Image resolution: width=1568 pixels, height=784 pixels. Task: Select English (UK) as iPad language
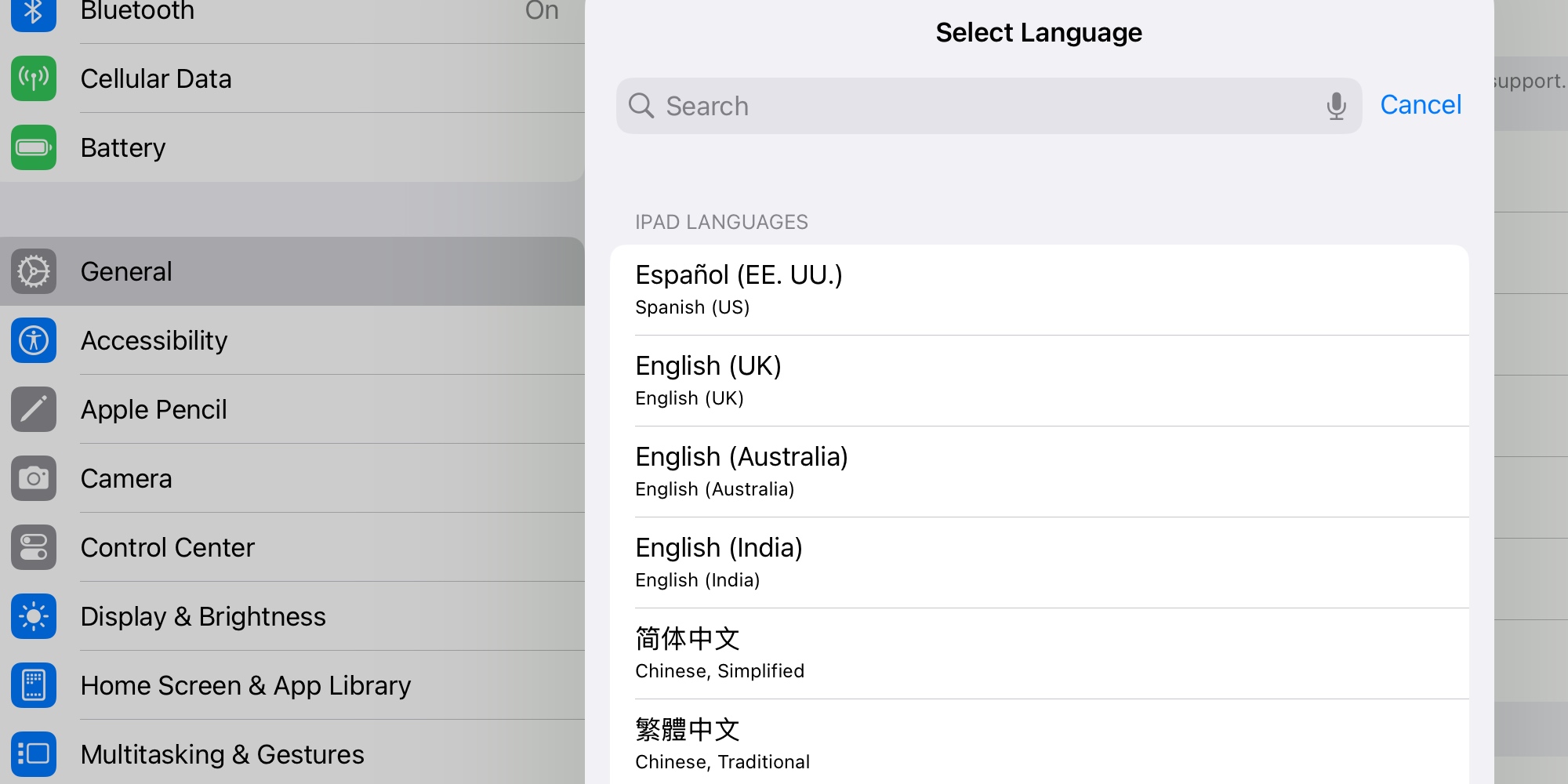click(1051, 380)
